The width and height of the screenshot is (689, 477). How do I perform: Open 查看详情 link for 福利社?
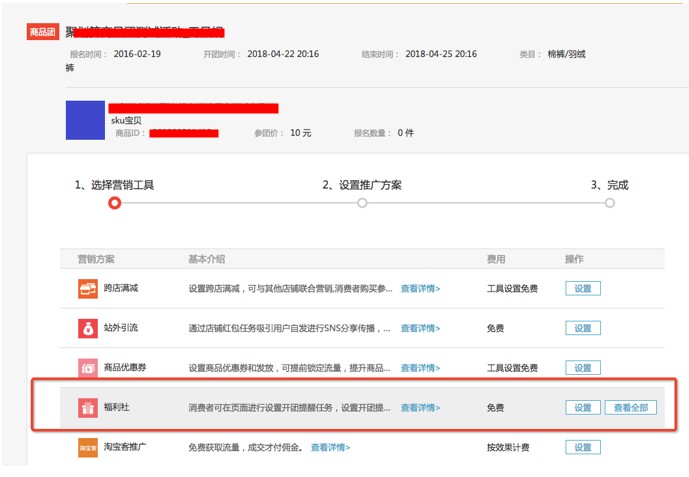click(420, 408)
